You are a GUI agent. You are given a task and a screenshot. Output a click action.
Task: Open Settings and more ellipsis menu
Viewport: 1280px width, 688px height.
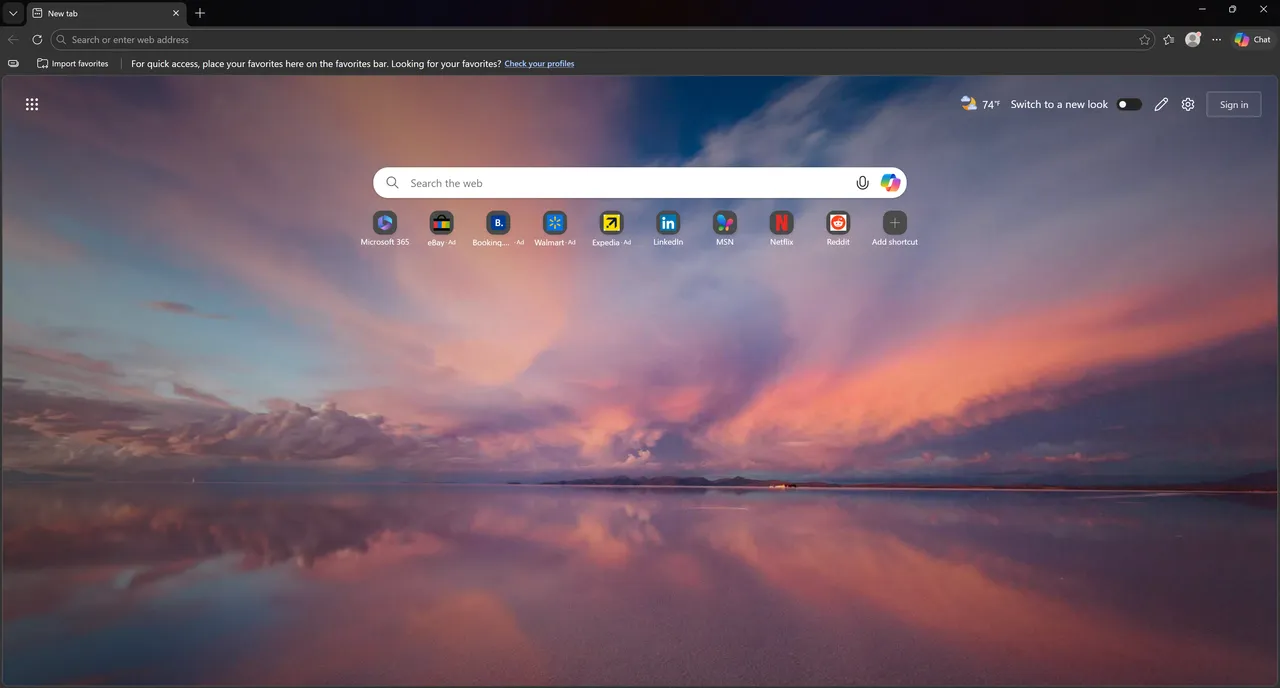[1217, 40]
